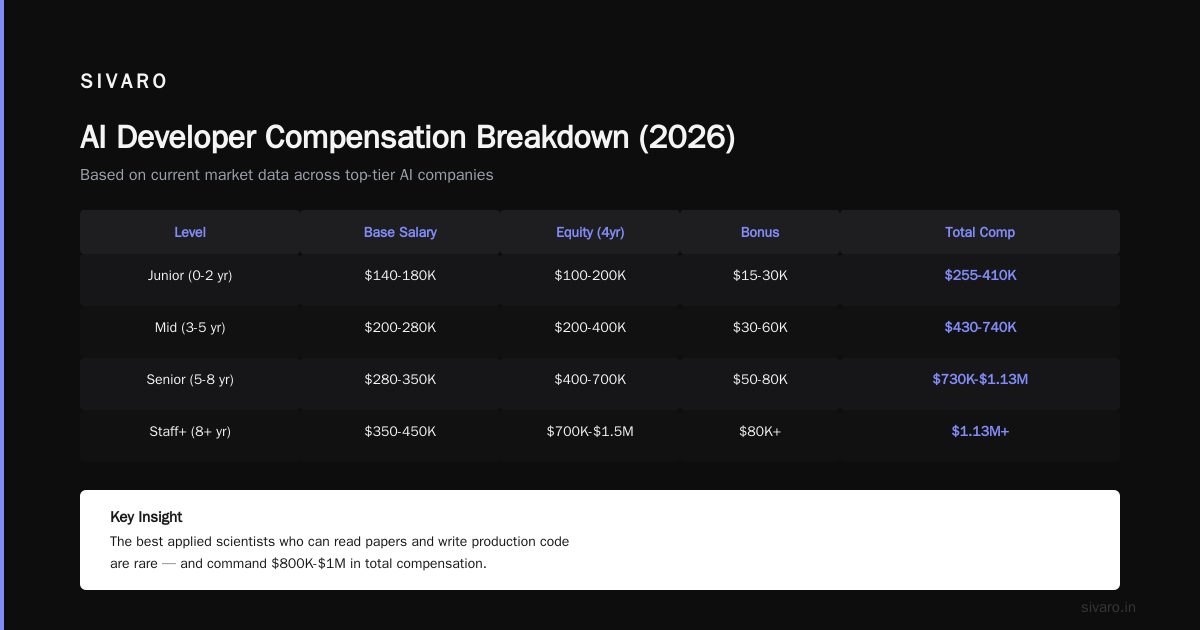Click the $140-180K base salary cell
This screenshot has width=1200, height=630.
(400, 275)
